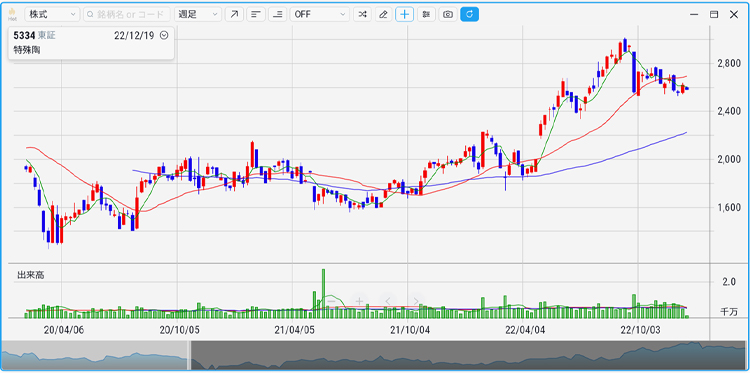
Task: Take a chart snapshot with camera icon
Action: click(448, 14)
